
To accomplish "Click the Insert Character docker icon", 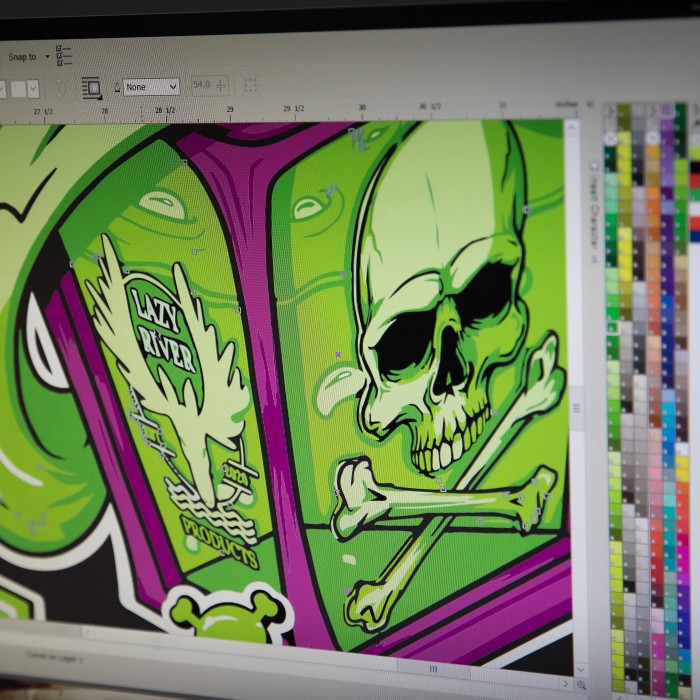I will tap(594, 166).
